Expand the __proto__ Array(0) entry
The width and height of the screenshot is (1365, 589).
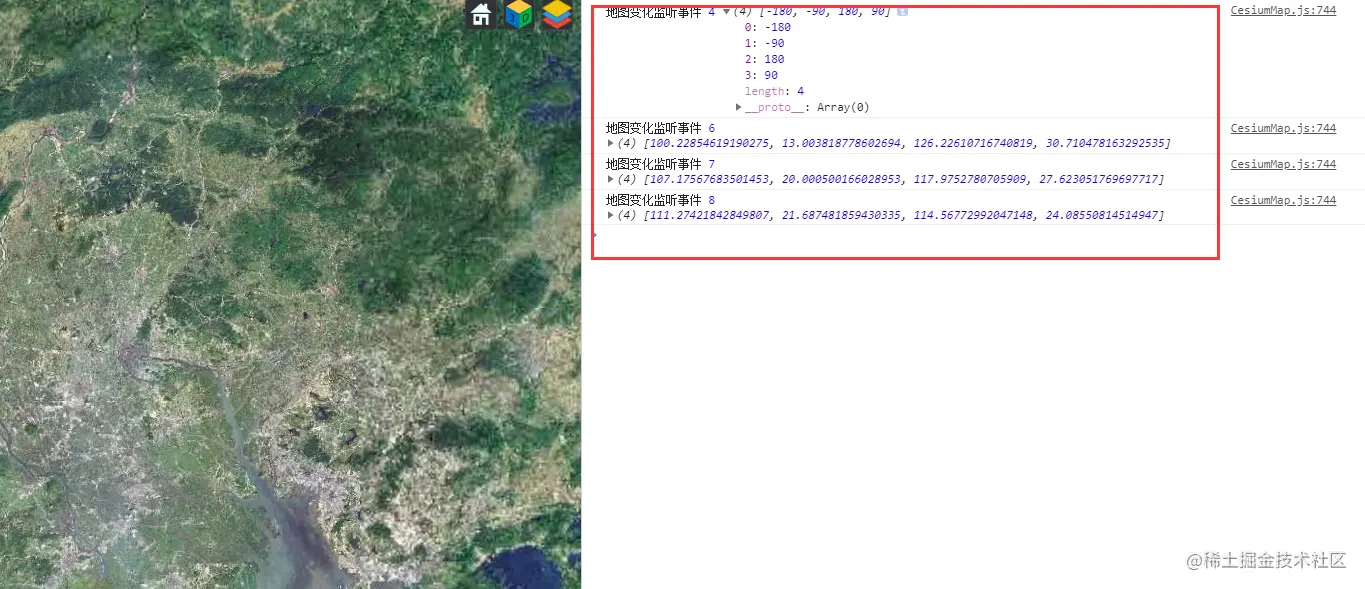(x=739, y=107)
